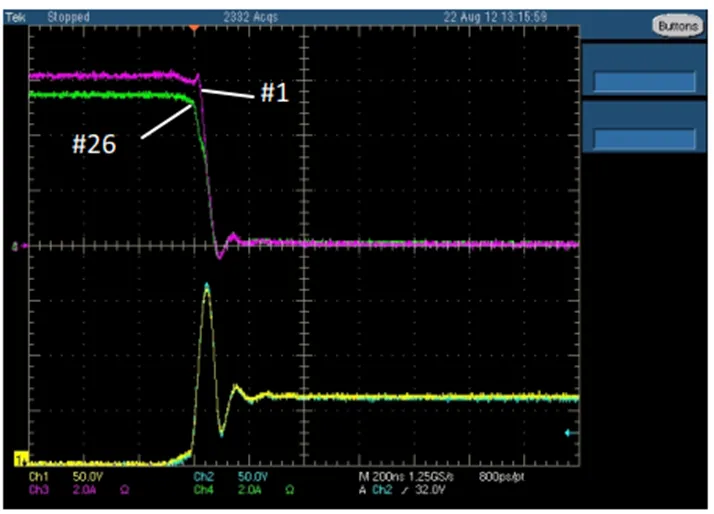The width and height of the screenshot is (714, 514).
Task: Click the Tek logo in the top bar
Action: [x=14, y=17]
